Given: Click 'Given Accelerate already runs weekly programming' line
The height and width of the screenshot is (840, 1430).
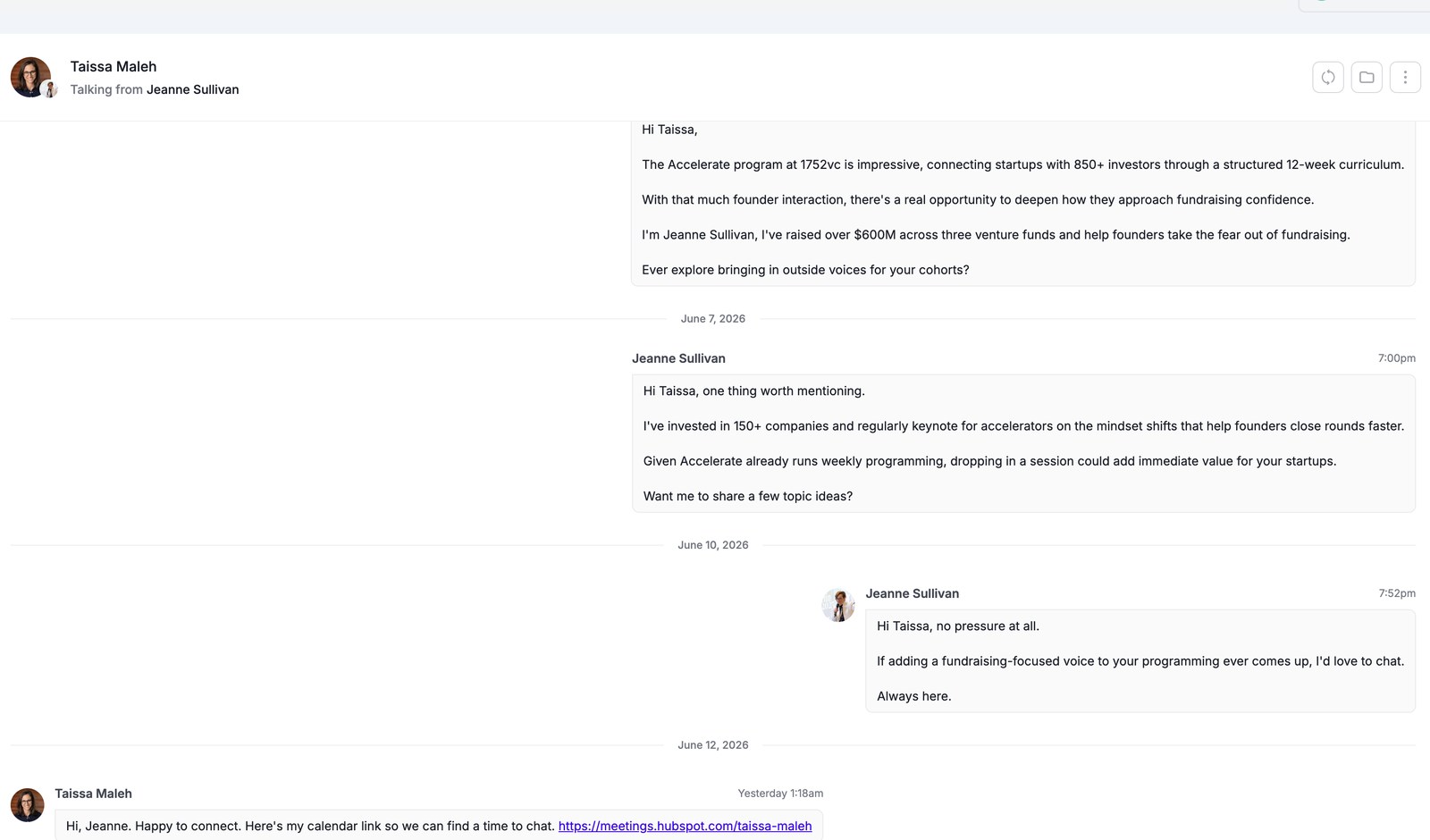Looking at the screenshot, I should 989,461.
